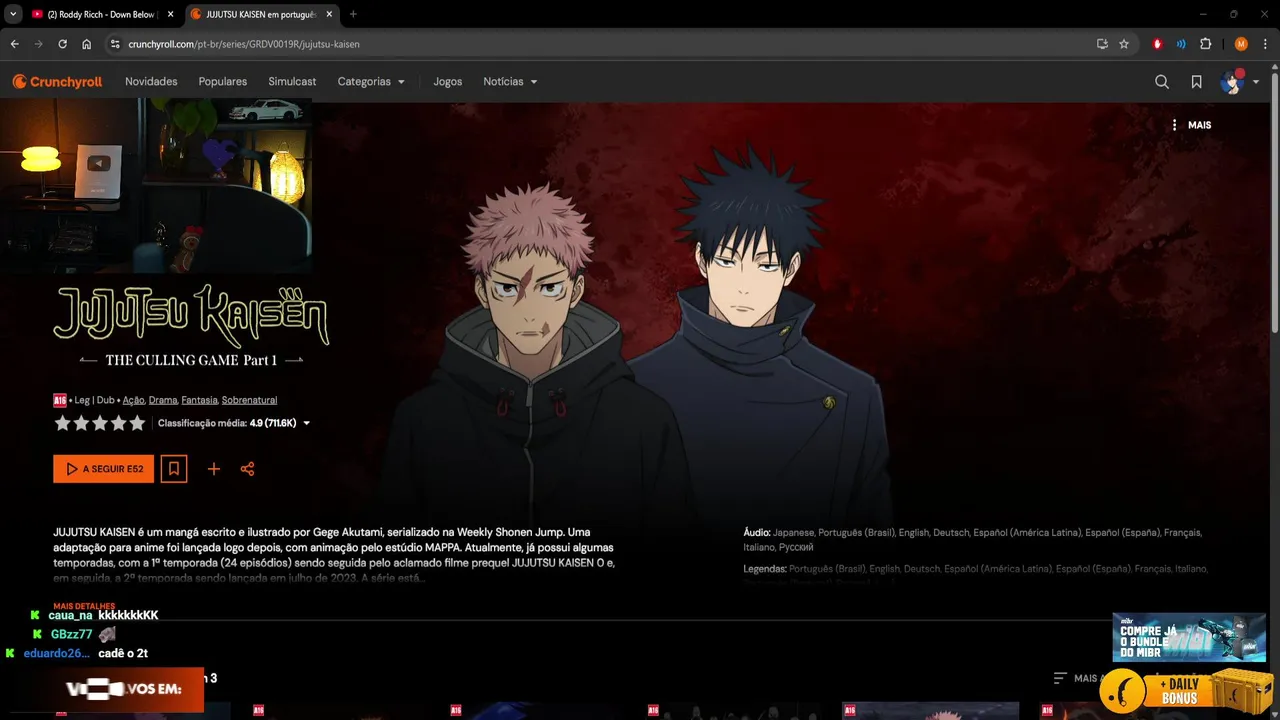
Task: Open the sort icon beside MAIS
Action: coord(1061,678)
